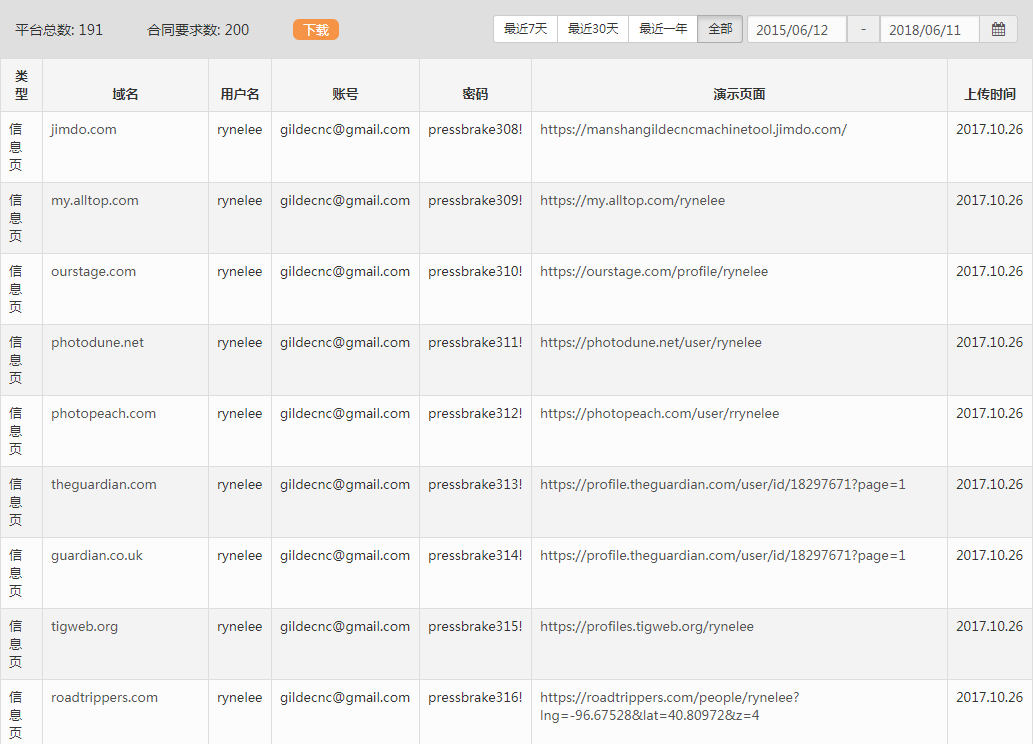This screenshot has height=744, width=1033.
Task: Edit the start date 2015/06/12 field
Action: tap(796, 30)
